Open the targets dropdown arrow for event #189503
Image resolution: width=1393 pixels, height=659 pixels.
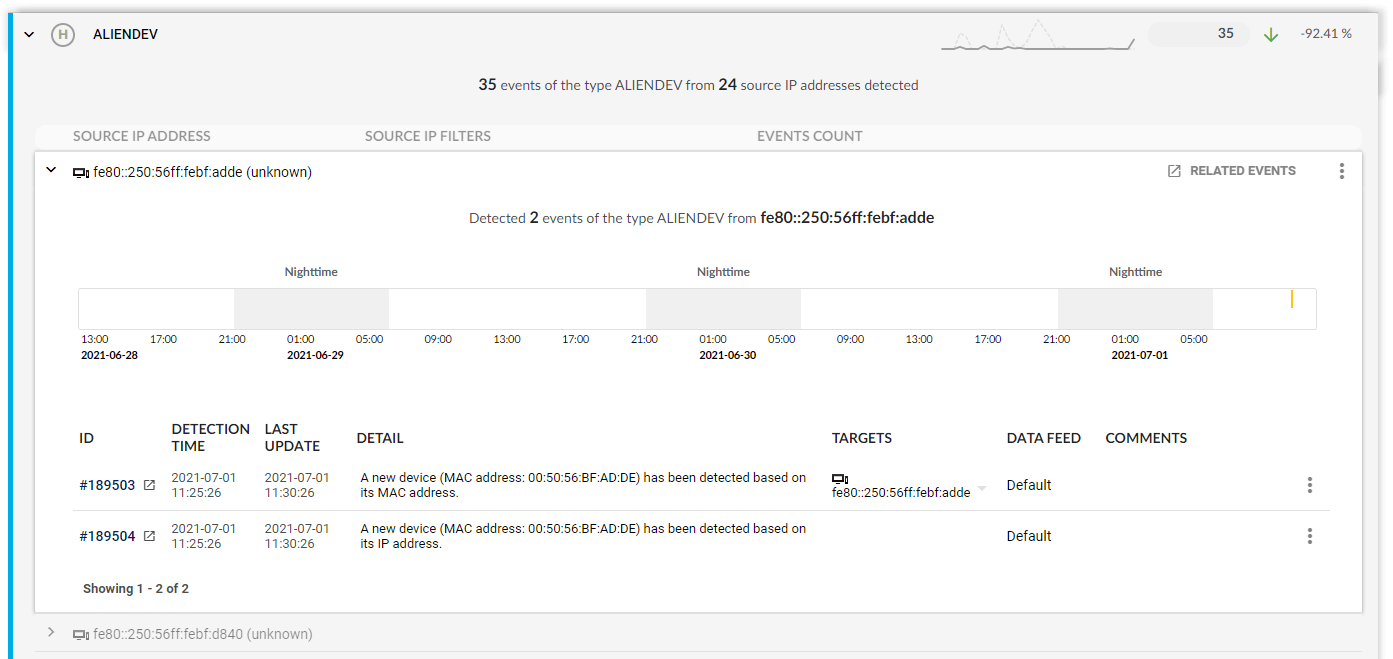tap(981, 489)
